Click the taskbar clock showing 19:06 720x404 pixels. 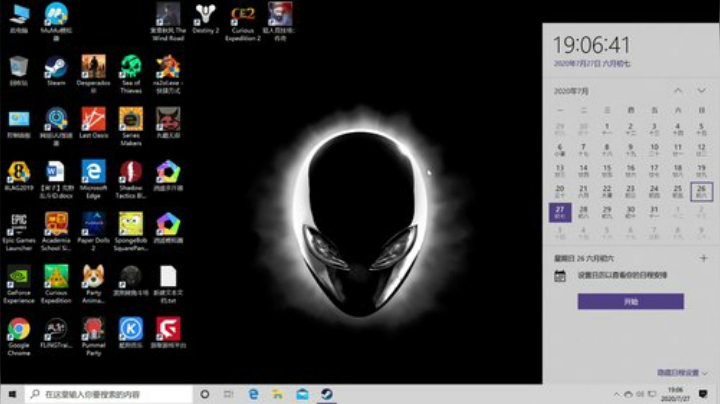675,394
